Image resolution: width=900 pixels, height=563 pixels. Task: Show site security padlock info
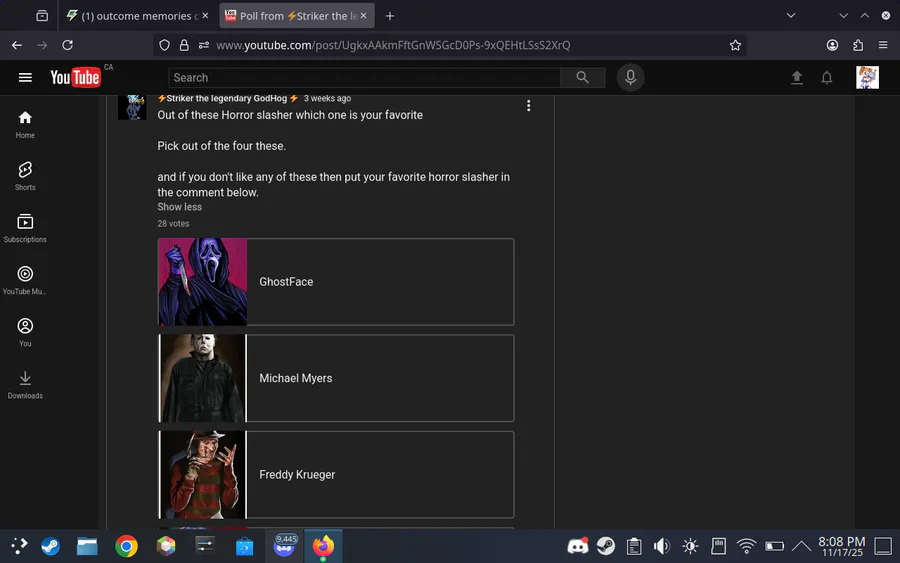[184, 45]
